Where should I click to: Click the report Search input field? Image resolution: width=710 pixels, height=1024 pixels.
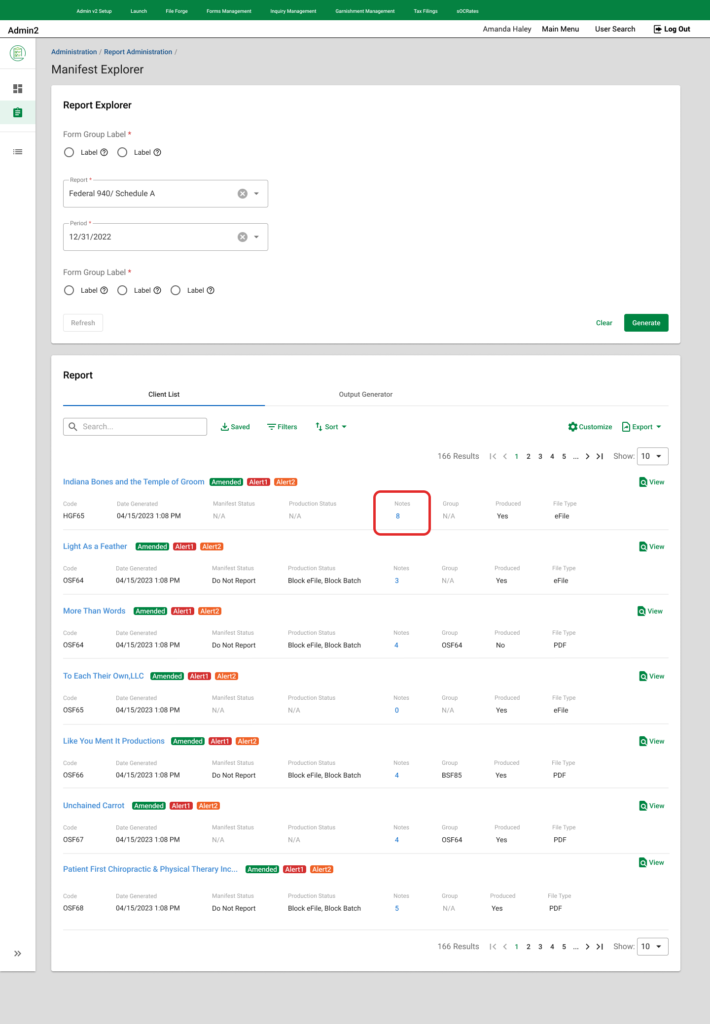tap(135, 427)
